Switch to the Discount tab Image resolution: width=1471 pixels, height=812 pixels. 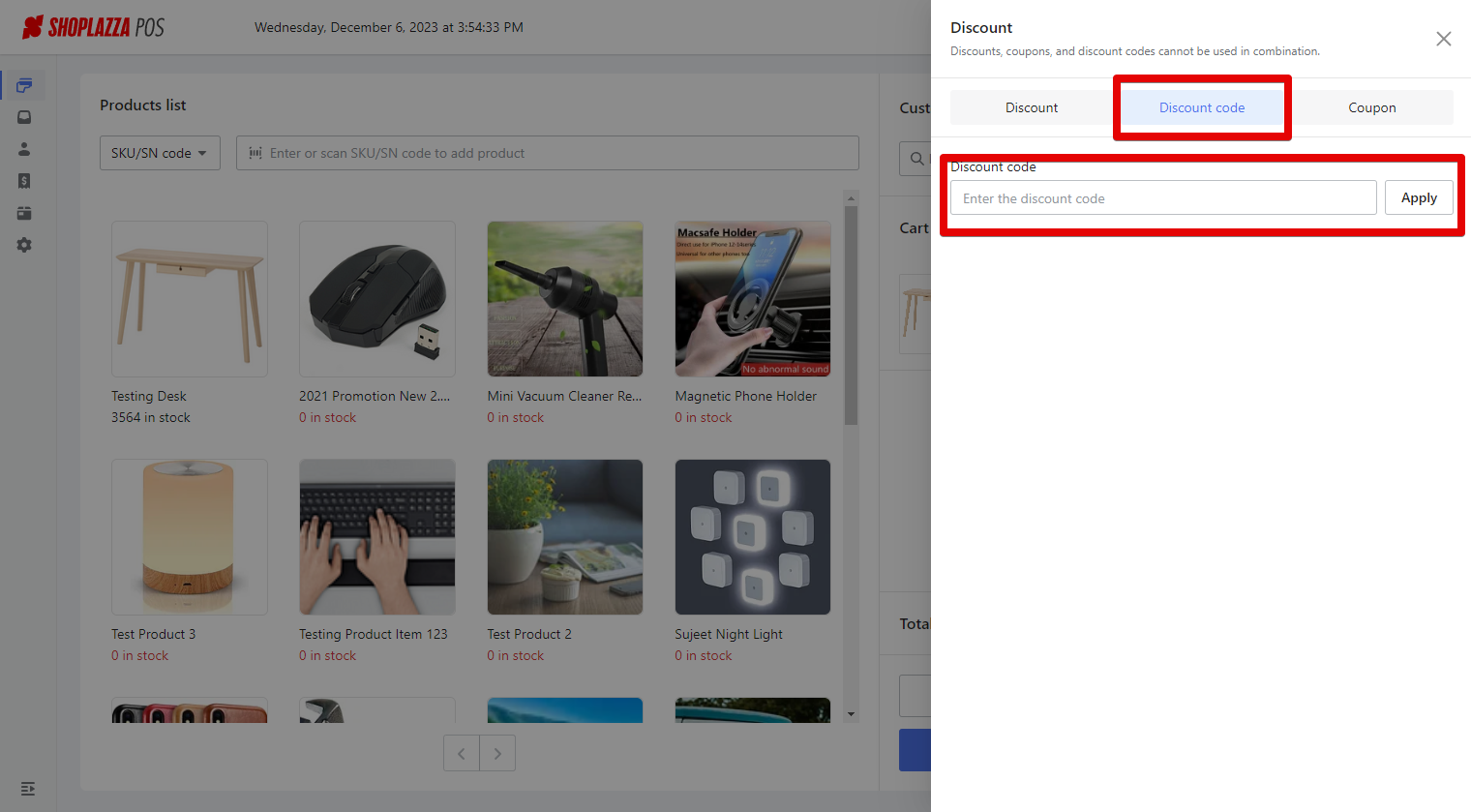(x=1032, y=107)
